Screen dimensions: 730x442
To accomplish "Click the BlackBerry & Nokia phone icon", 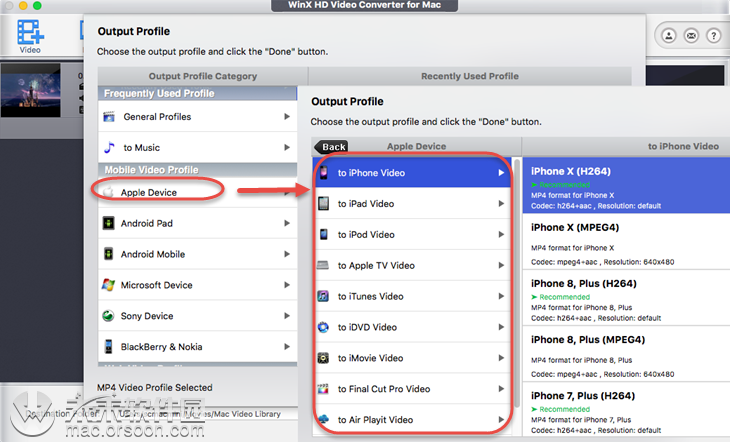I will point(108,347).
